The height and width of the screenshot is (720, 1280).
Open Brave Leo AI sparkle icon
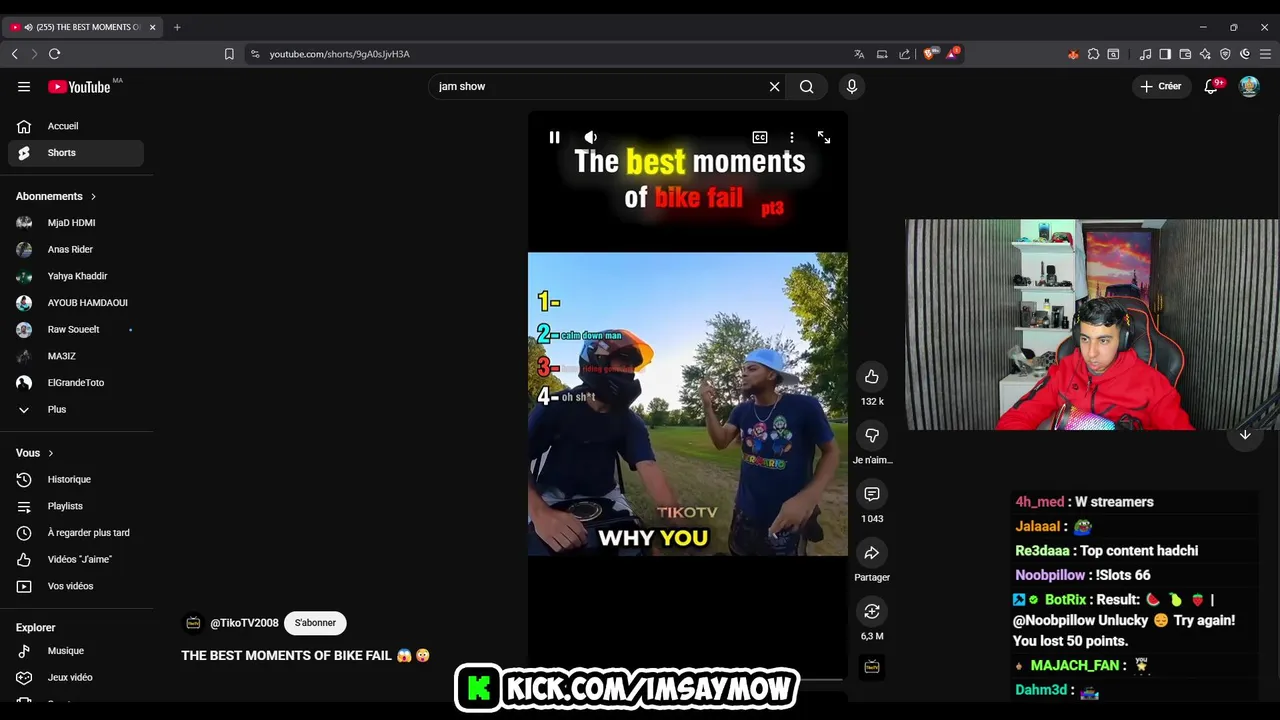point(1205,54)
